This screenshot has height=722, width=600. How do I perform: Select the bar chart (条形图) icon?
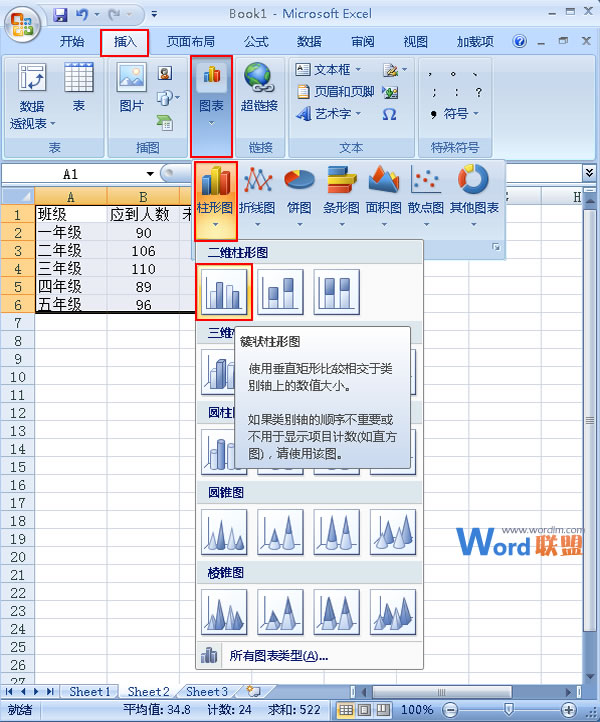[x=341, y=191]
